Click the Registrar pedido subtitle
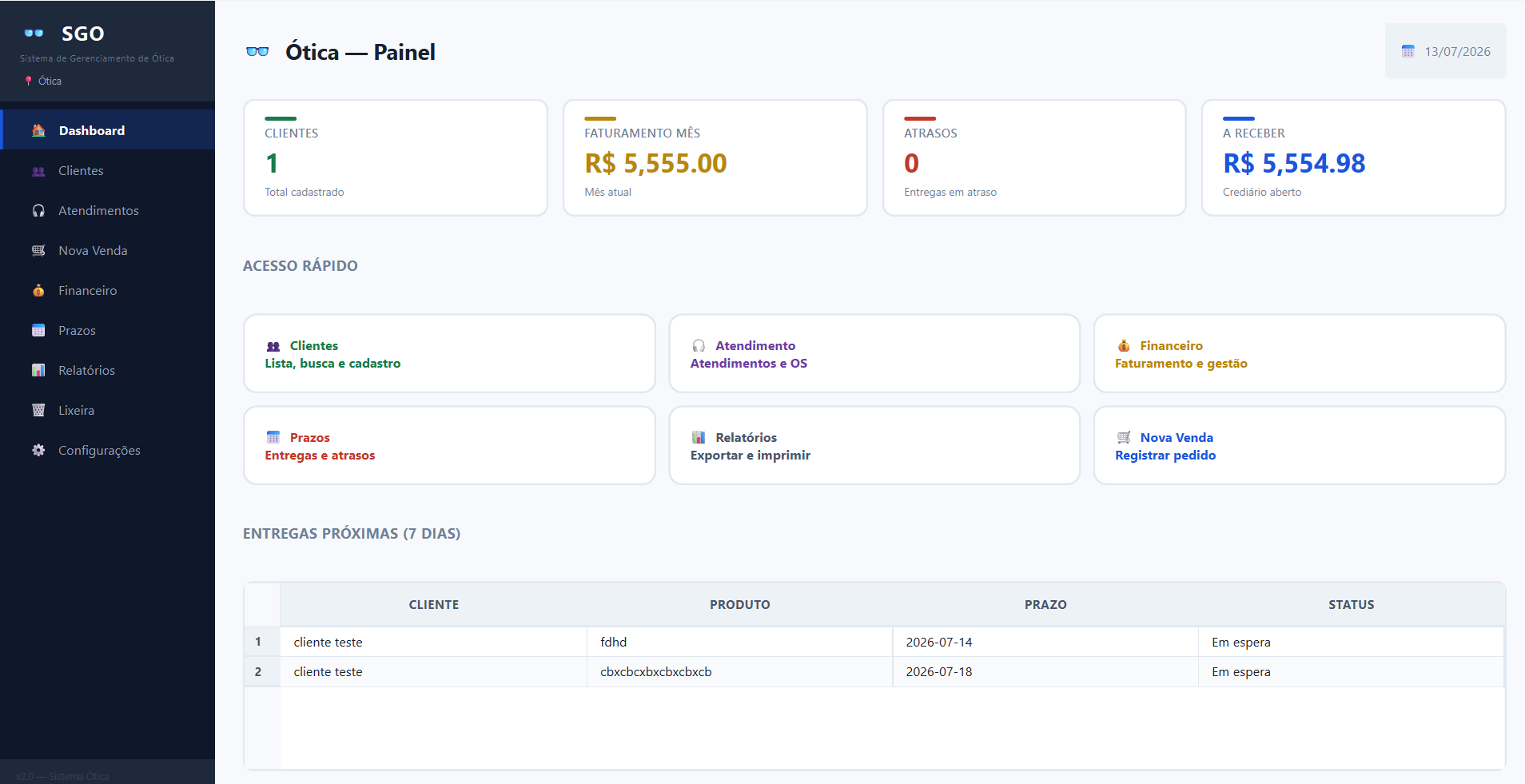This screenshot has height=784, width=1525. (x=1165, y=456)
